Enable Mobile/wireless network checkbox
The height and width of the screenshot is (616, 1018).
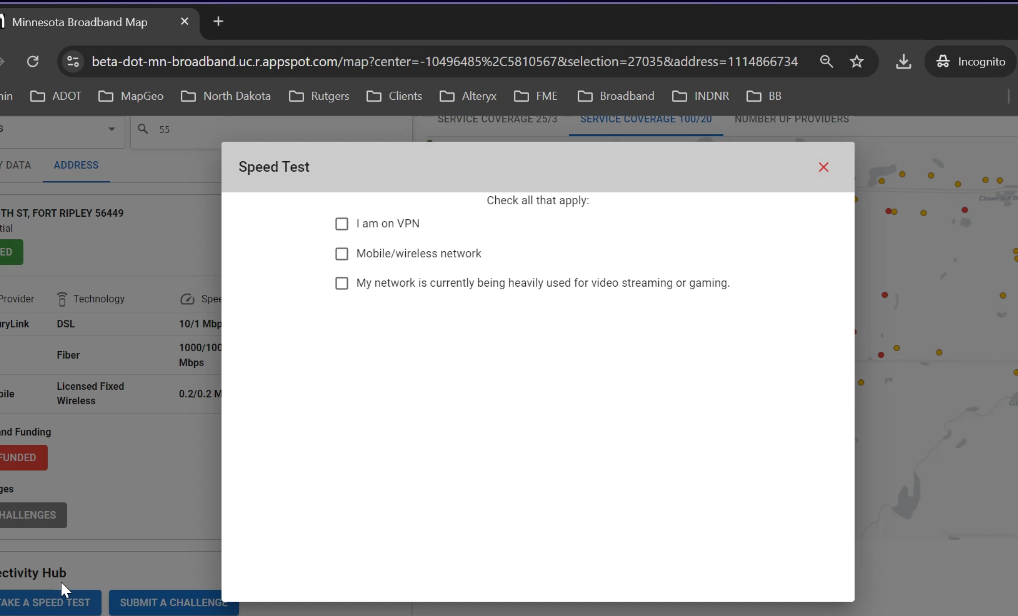(x=342, y=254)
